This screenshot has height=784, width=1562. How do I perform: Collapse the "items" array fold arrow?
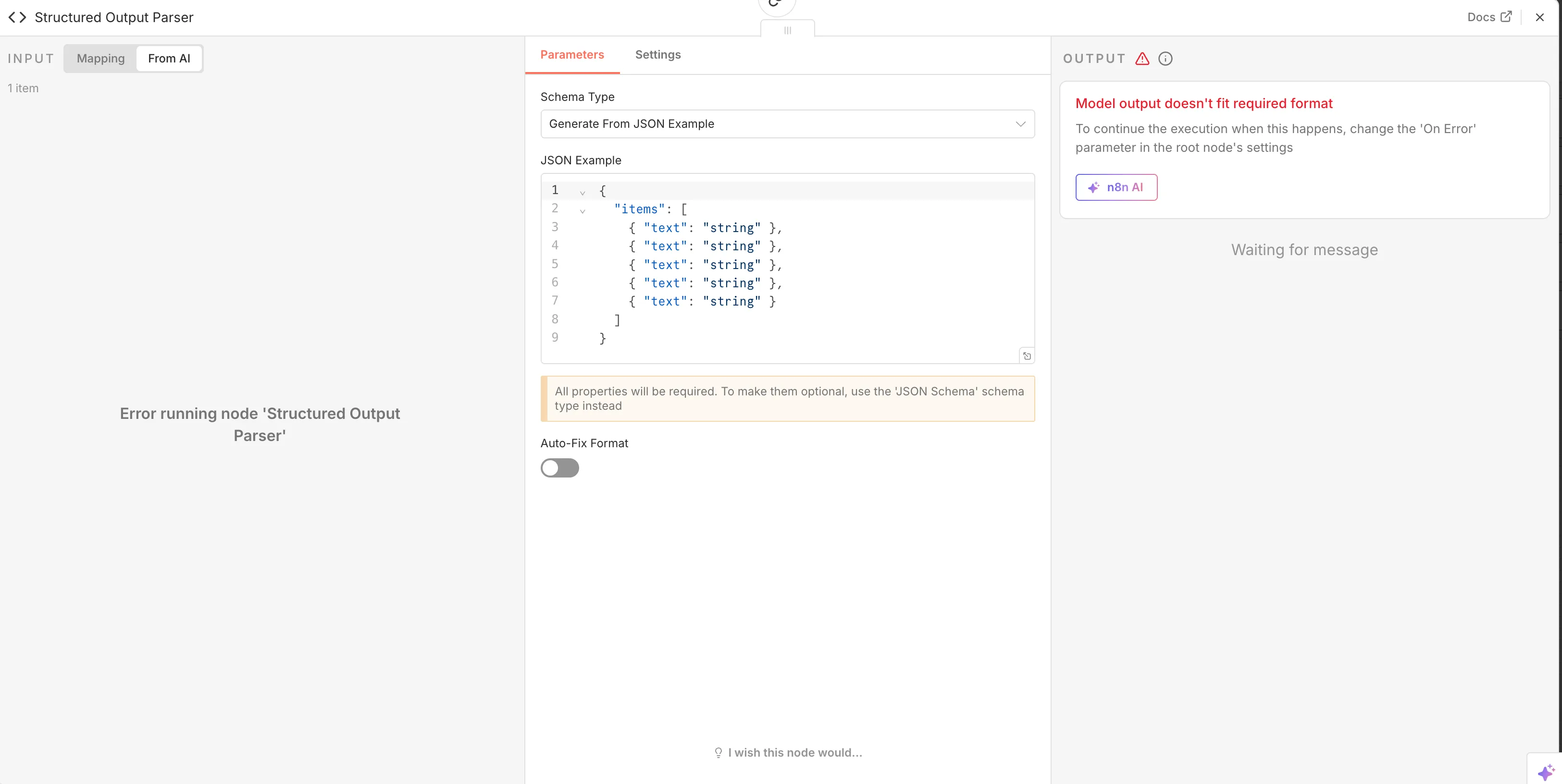(582, 211)
